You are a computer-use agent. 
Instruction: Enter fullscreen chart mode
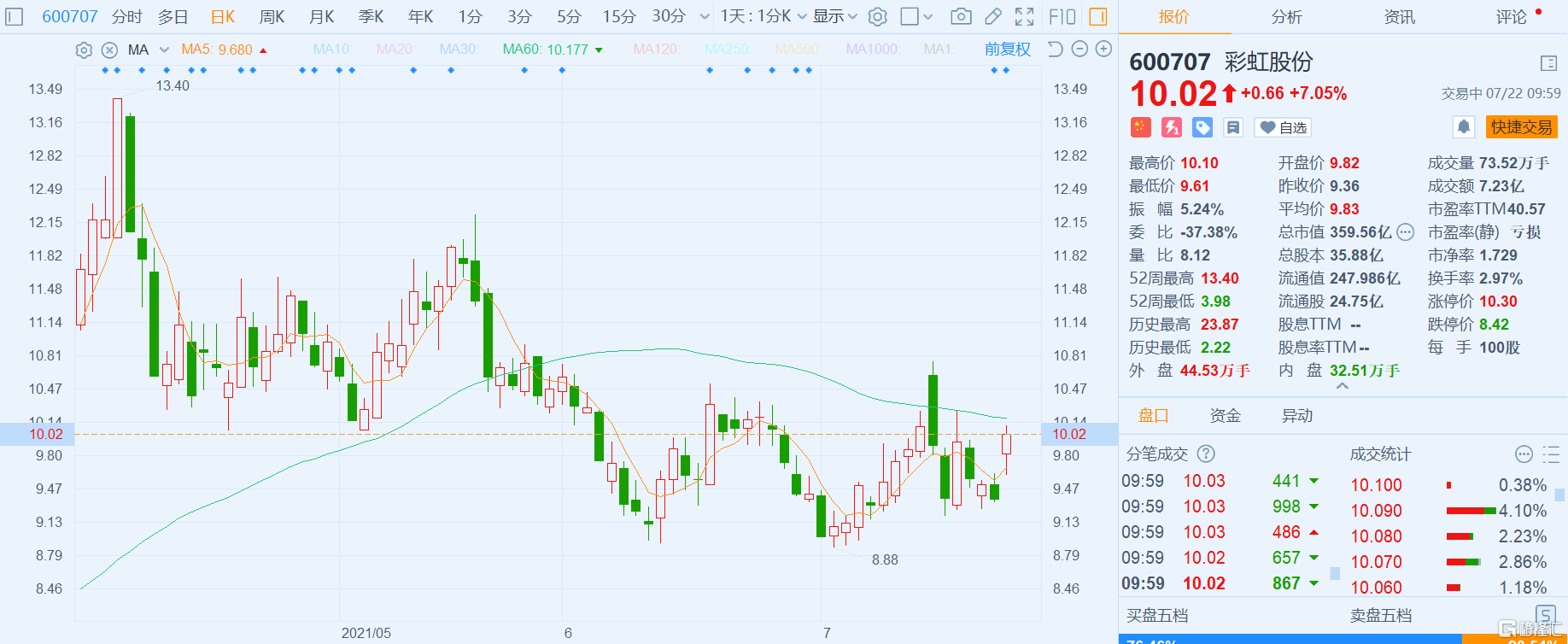tap(1024, 16)
